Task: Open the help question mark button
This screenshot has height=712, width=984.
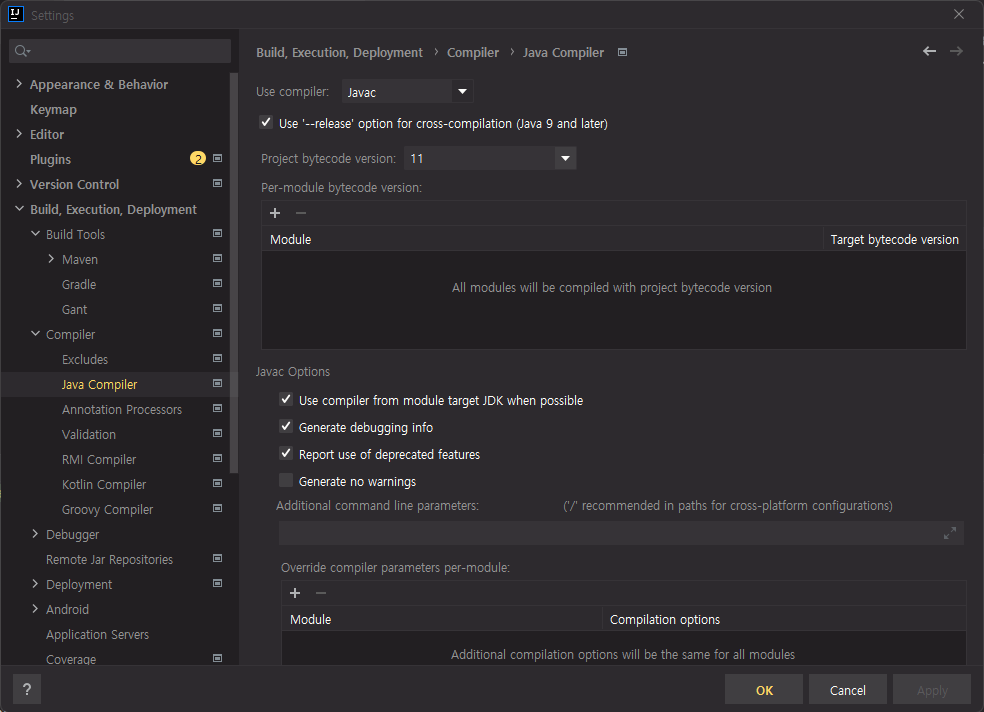Action: click(x=27, y=689)
